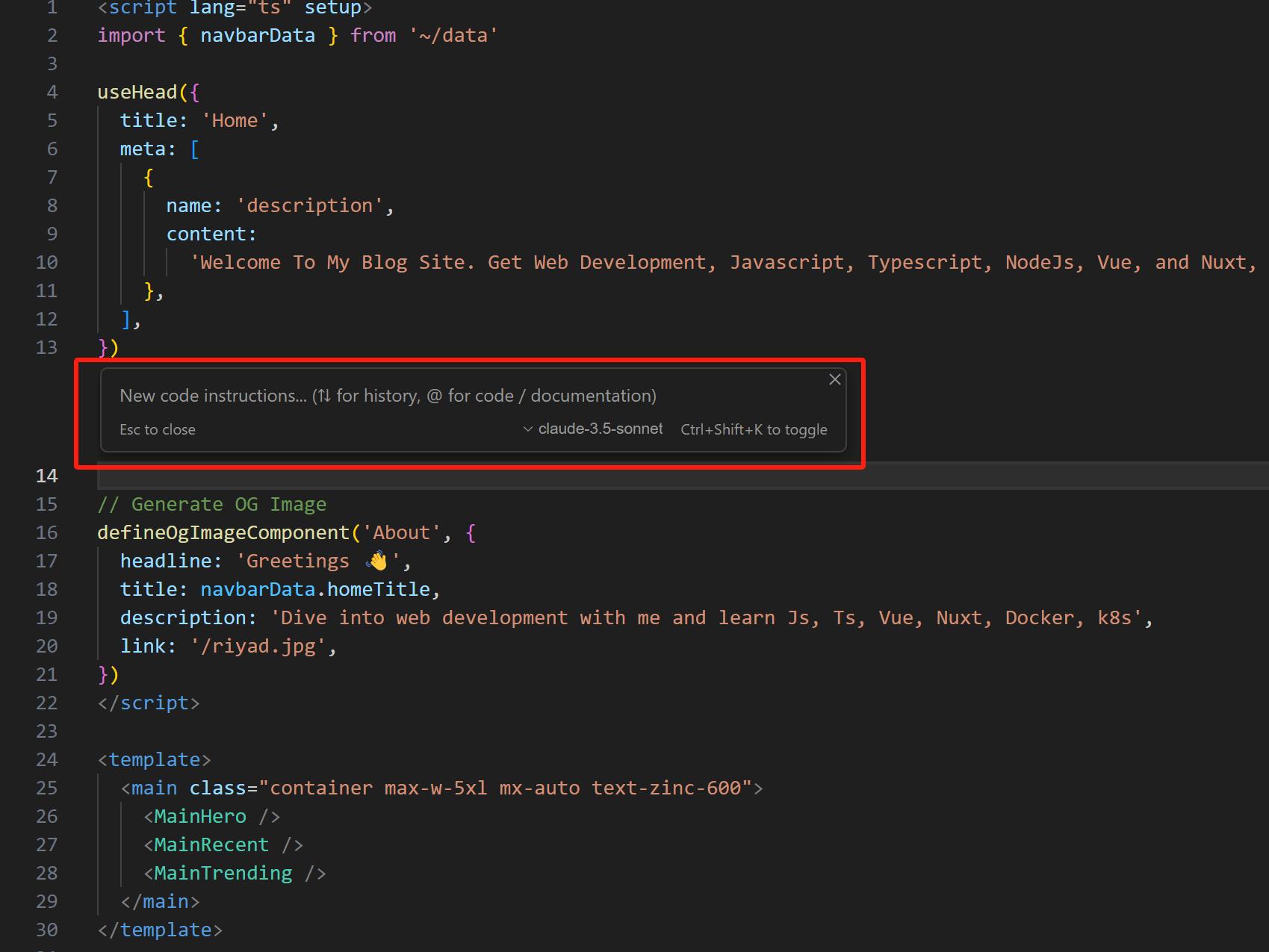Click the '/riyad.jpg' link string
1269x952 pixels.
(258, 646)
